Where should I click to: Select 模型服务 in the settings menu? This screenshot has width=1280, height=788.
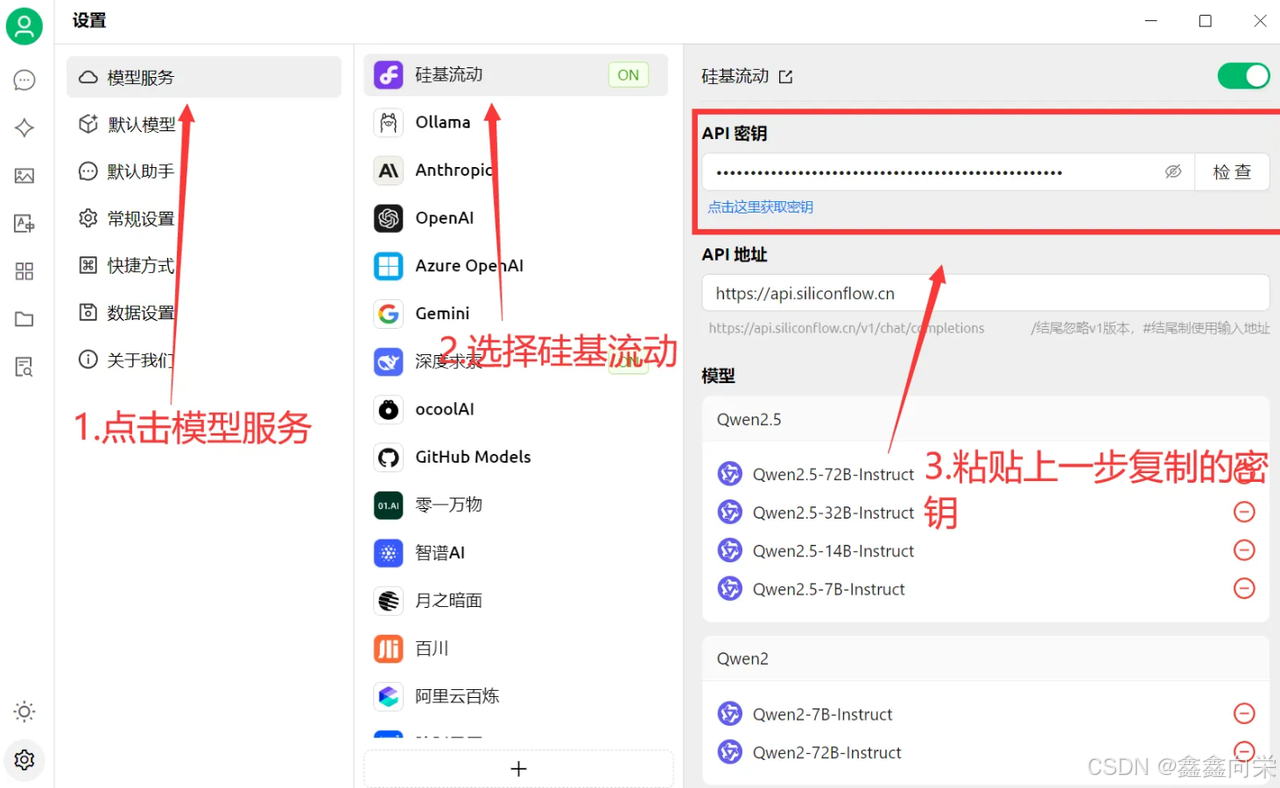[204, 77]
